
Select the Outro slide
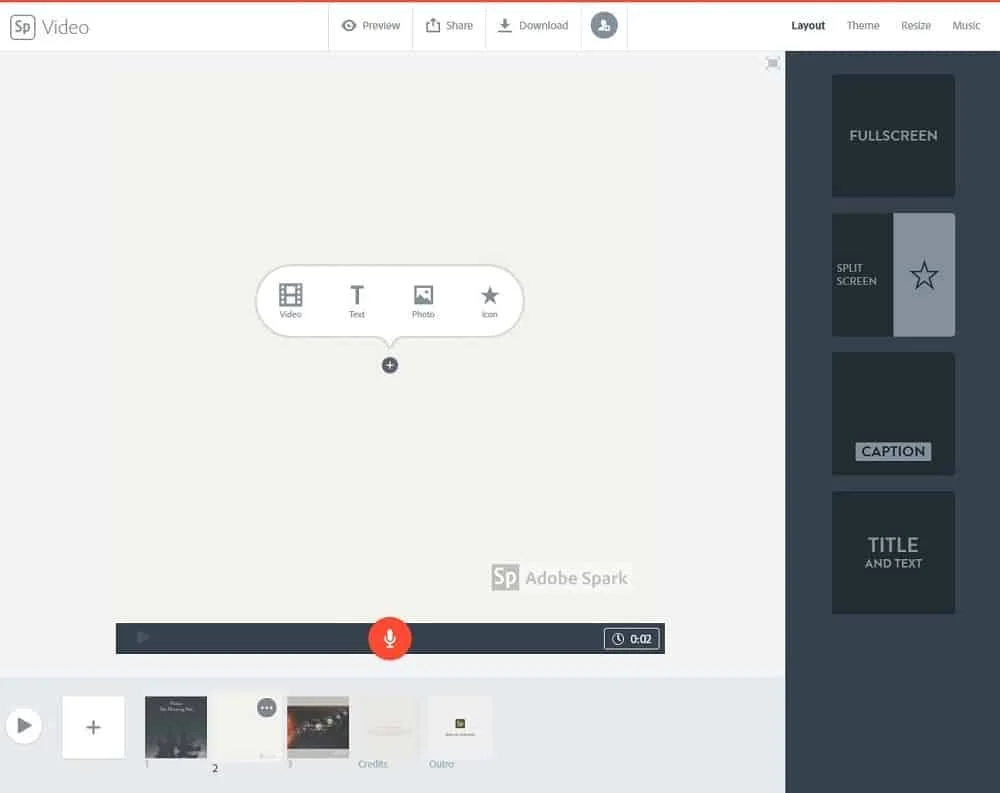[x=460, y=727]
